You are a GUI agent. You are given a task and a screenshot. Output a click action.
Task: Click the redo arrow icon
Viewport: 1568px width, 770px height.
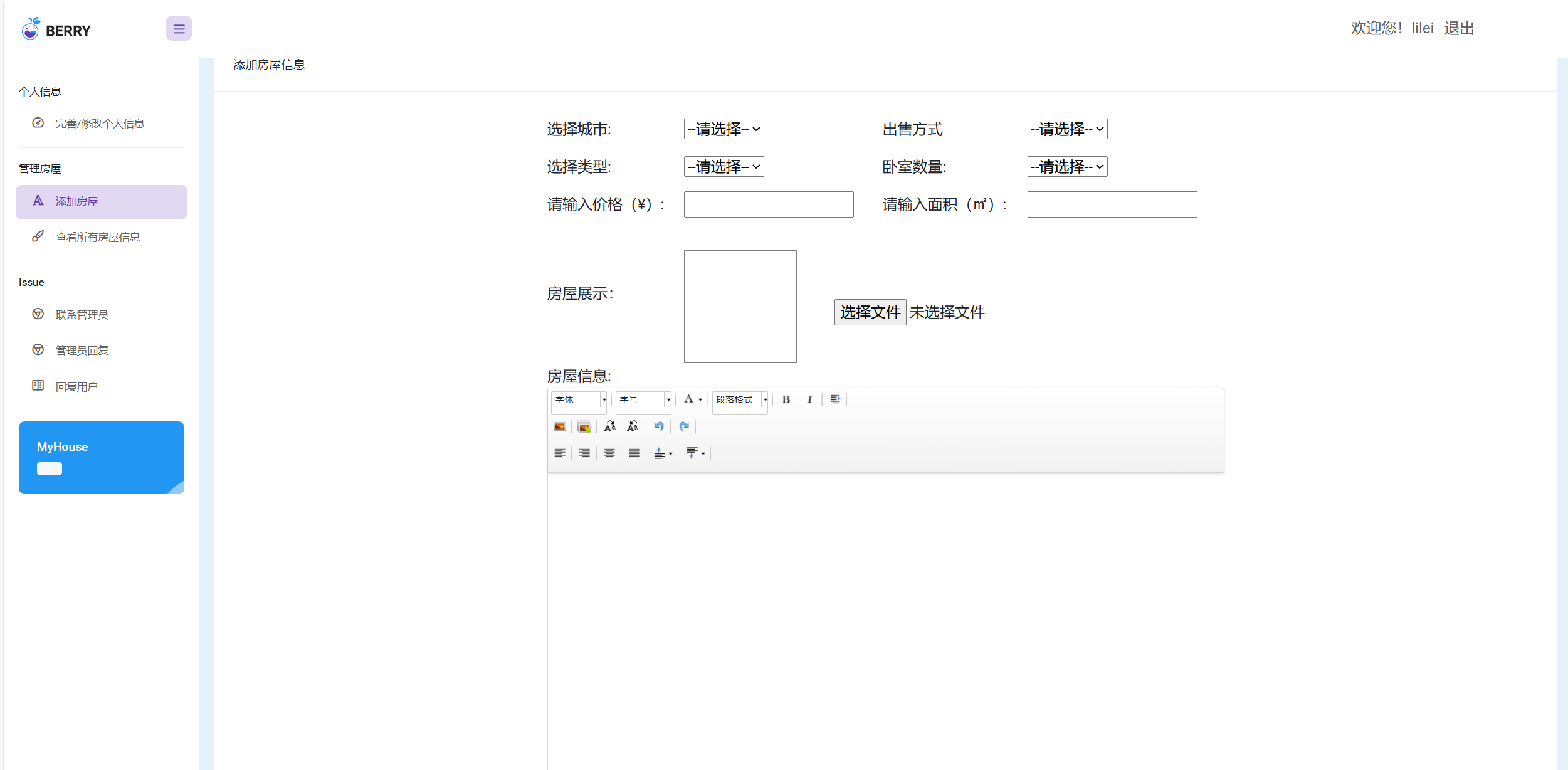(x=683, y=426)
